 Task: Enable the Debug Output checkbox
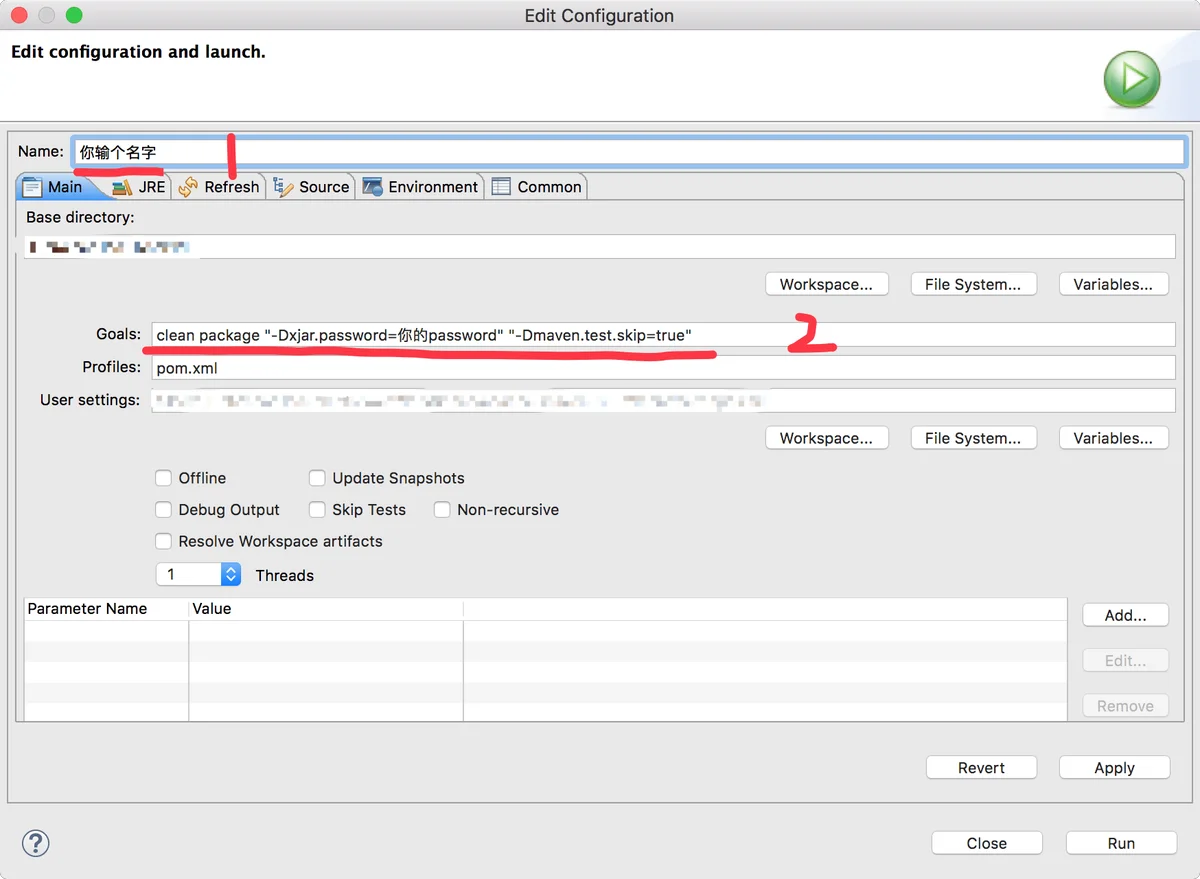(164, 510)
